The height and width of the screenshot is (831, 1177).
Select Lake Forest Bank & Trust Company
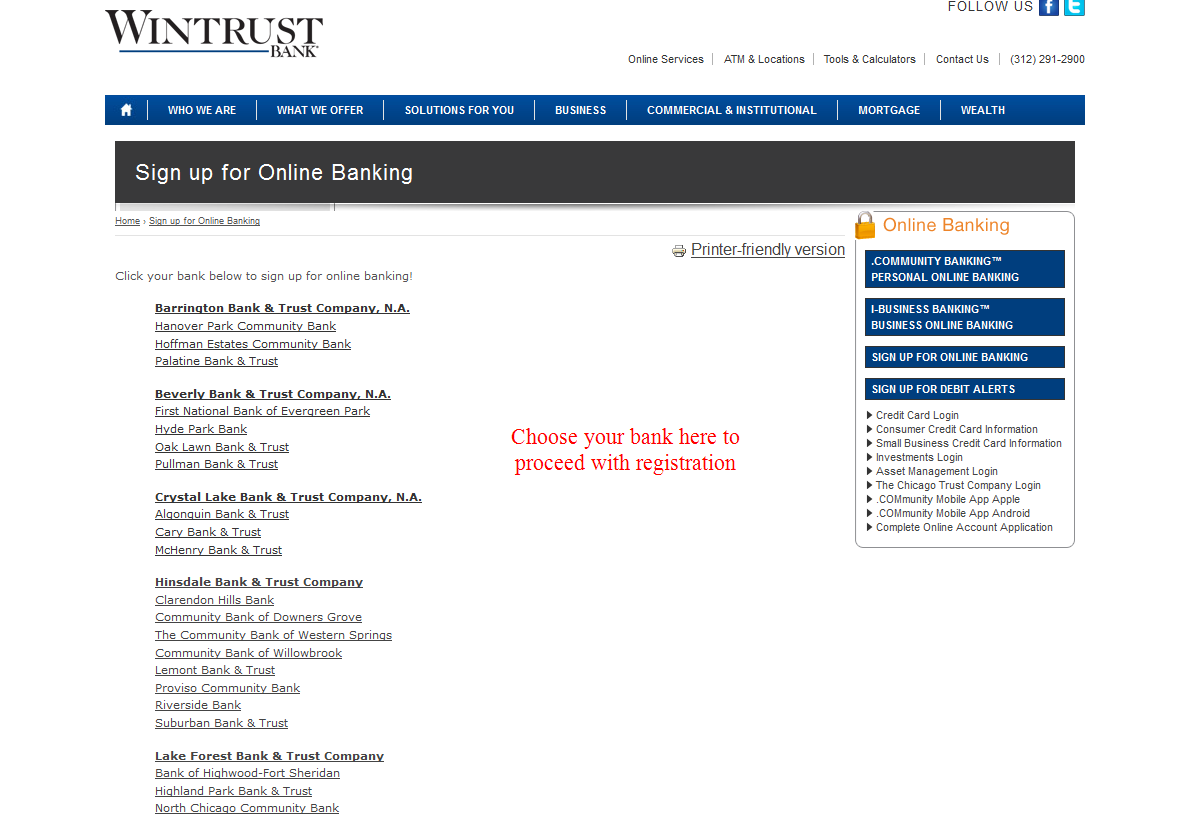click(269, 757)
